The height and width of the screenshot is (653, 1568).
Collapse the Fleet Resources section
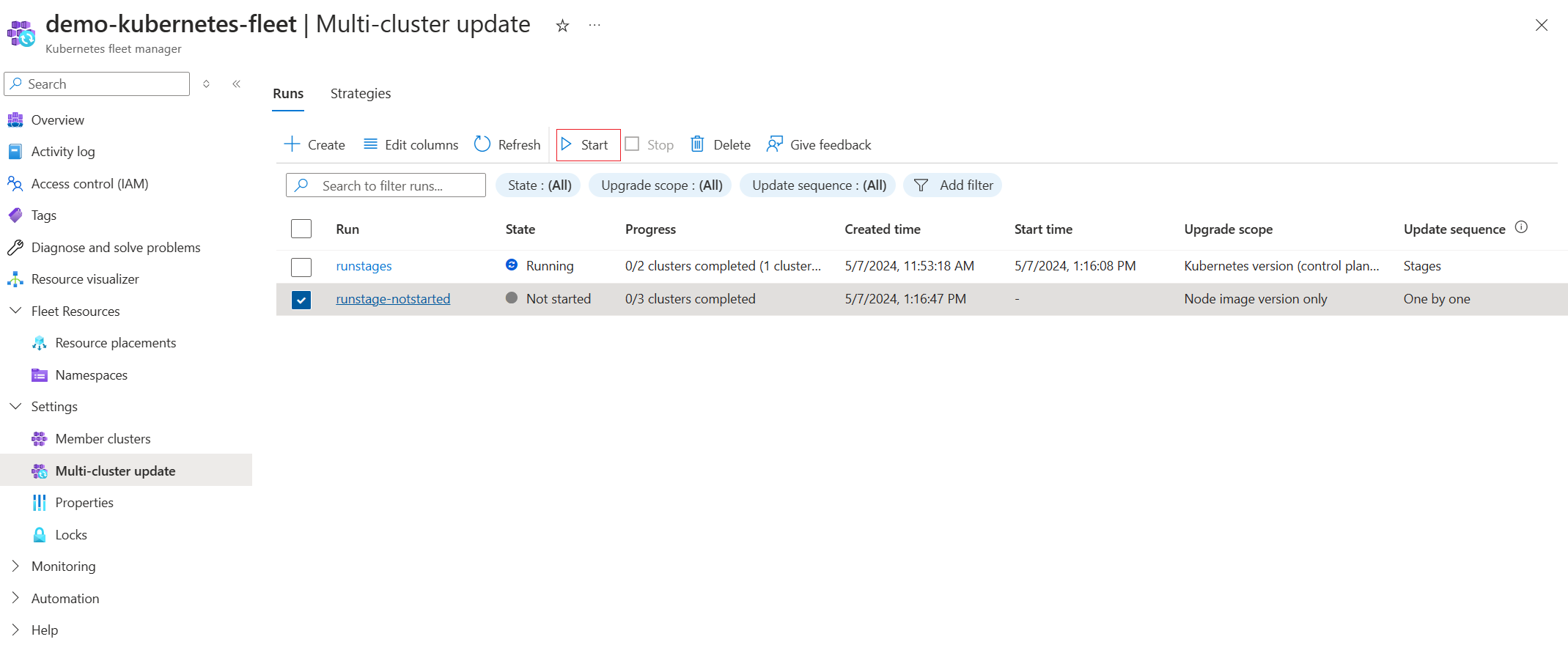[15, 311]
